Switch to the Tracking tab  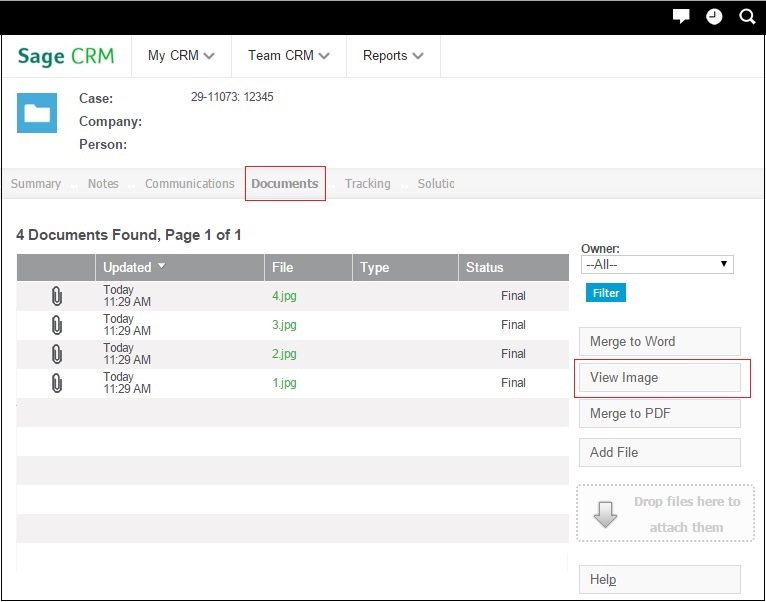click(x=367, y=184)
